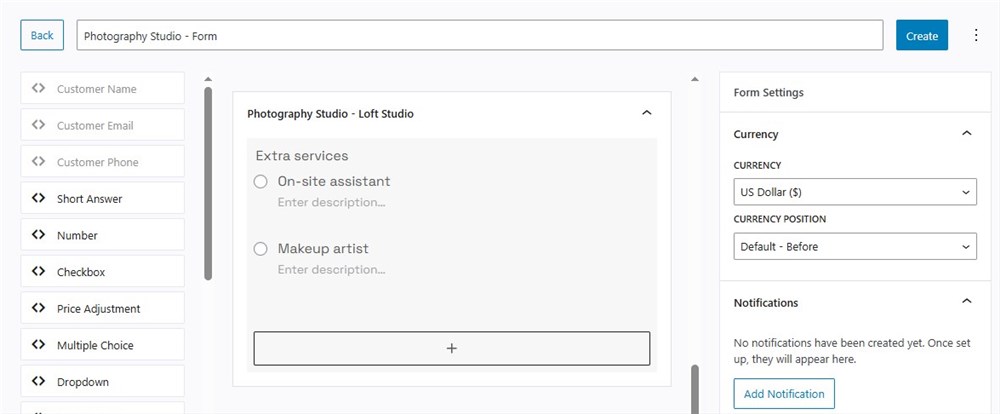Open the three-dot options menu

pos(976,35)
